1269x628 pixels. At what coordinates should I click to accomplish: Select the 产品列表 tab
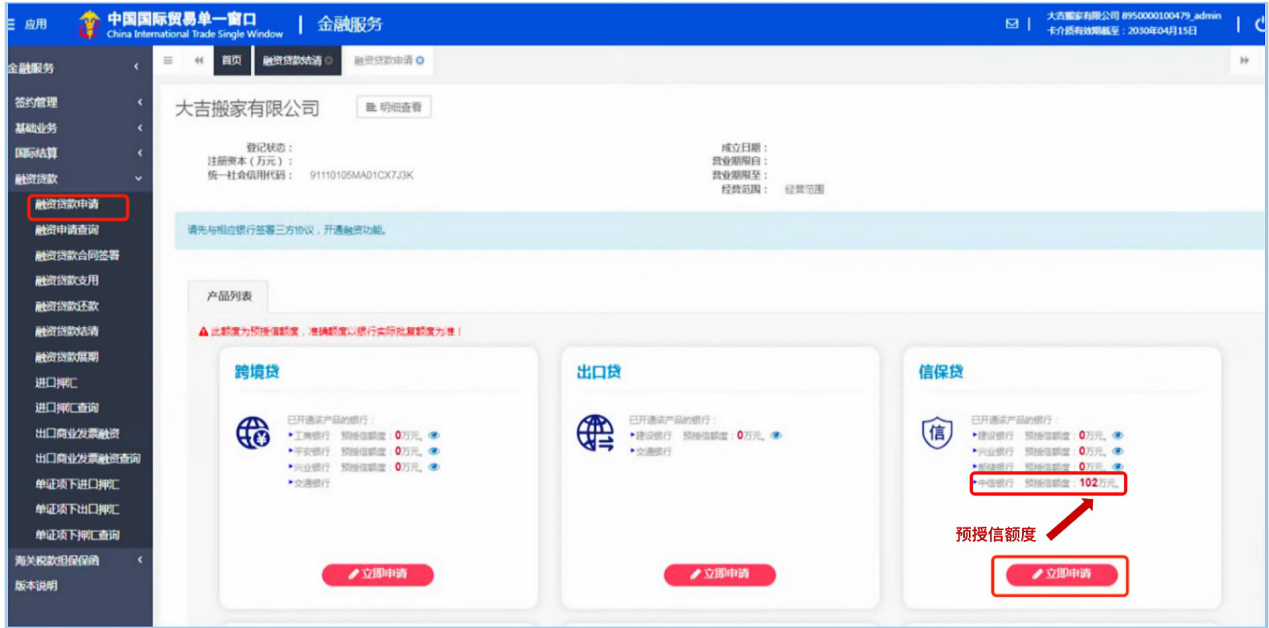pyautogui.click(x=229, y=297)
